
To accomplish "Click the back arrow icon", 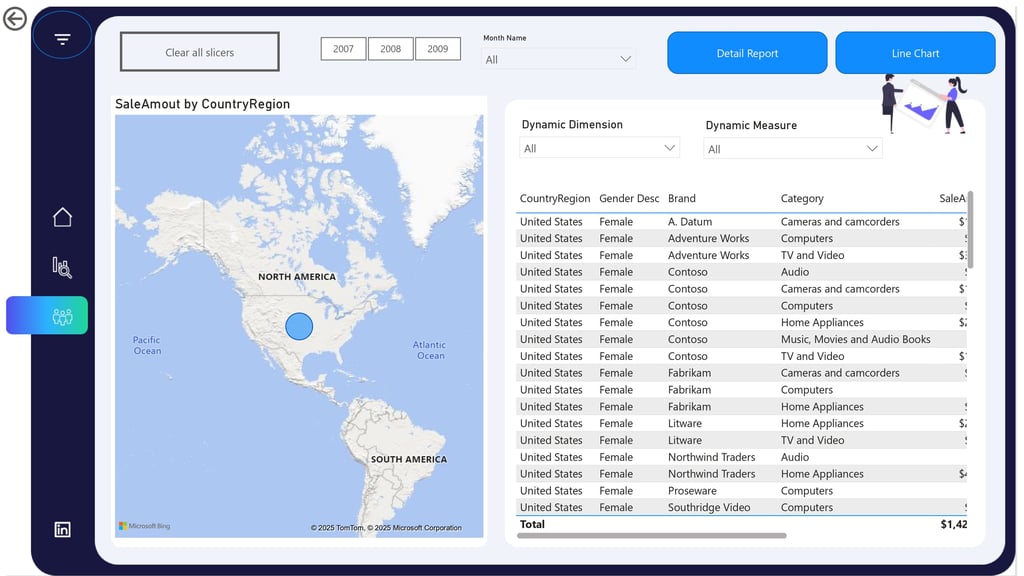I will tap(14, 19).
